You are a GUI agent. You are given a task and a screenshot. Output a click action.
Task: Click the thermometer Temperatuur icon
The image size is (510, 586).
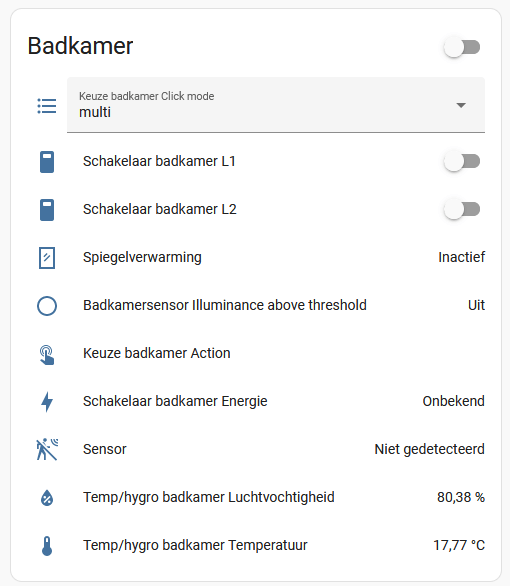[47, 546]
